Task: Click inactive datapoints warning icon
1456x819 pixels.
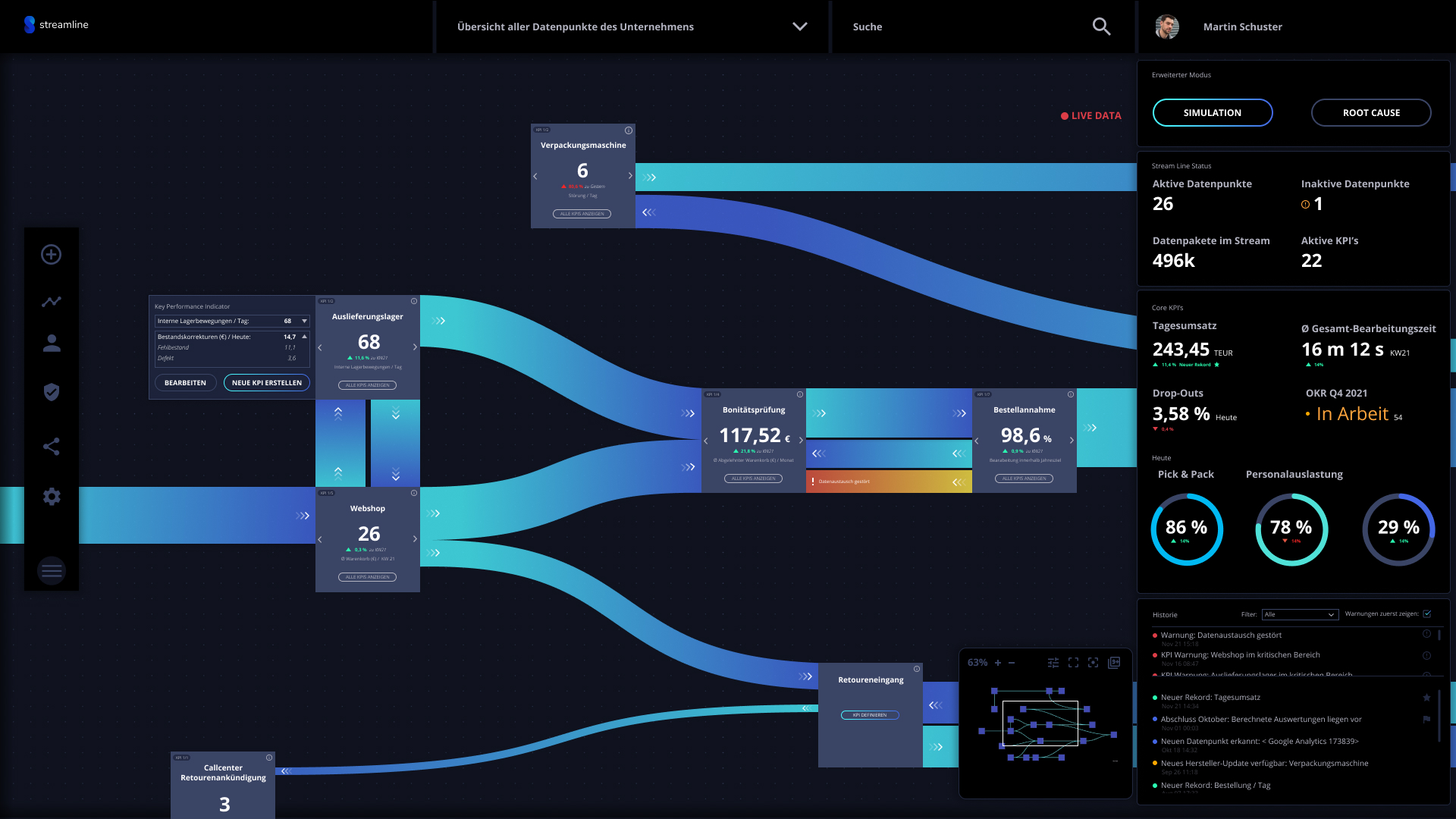Action: coord(1305,205)
